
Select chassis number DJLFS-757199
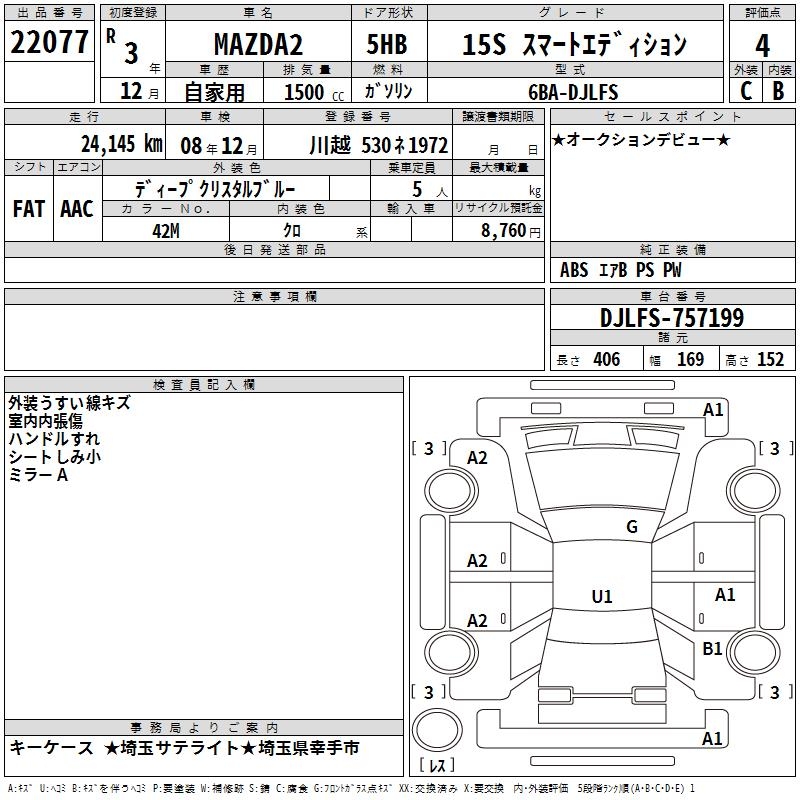click(x=672, y=318)
